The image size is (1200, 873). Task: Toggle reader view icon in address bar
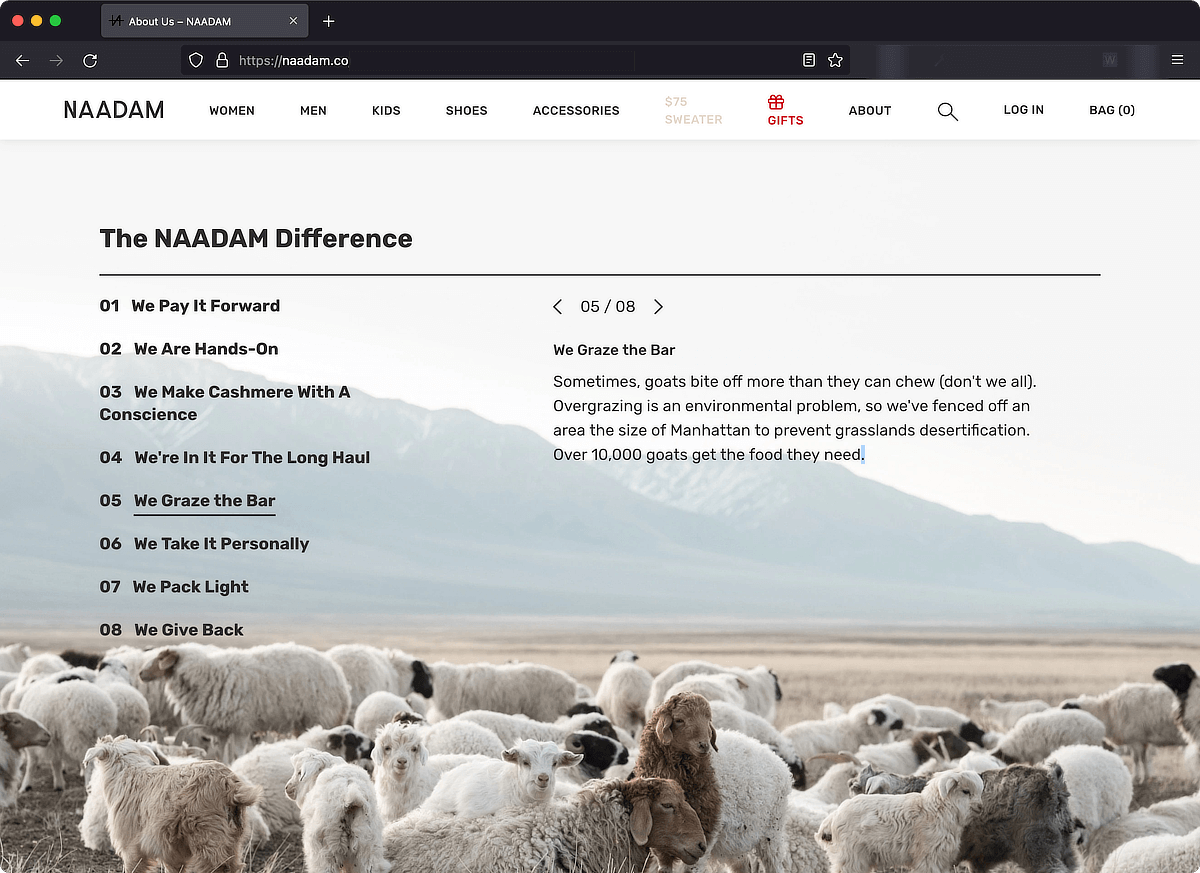809,60
